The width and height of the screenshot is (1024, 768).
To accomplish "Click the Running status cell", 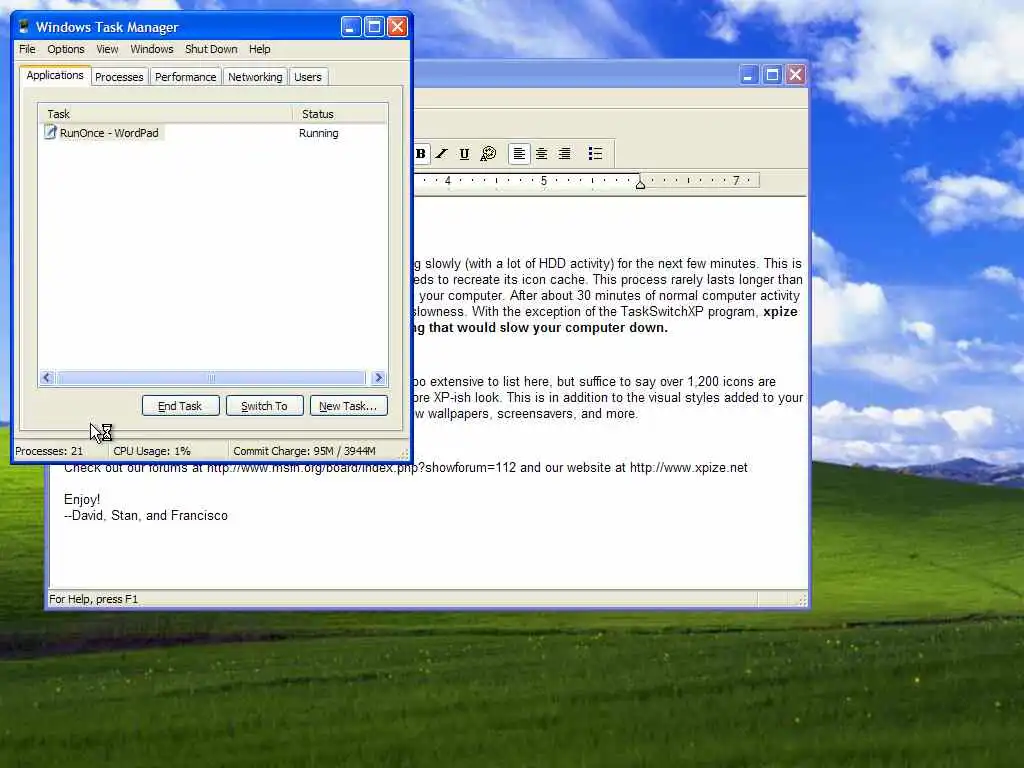I will 319,133.
